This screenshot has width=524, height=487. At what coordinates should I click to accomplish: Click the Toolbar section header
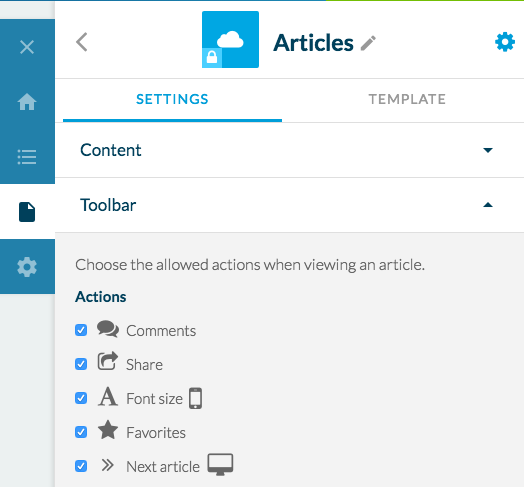(x=289, y=205)
